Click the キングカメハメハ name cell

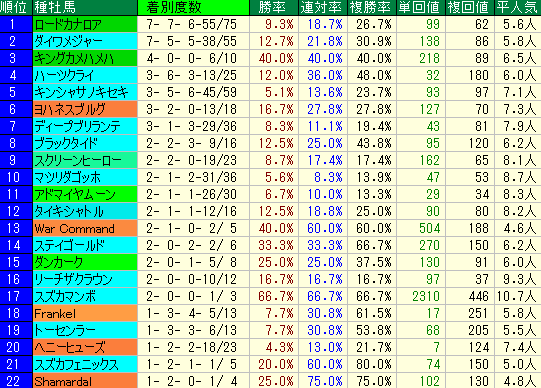tap(85, 58)
